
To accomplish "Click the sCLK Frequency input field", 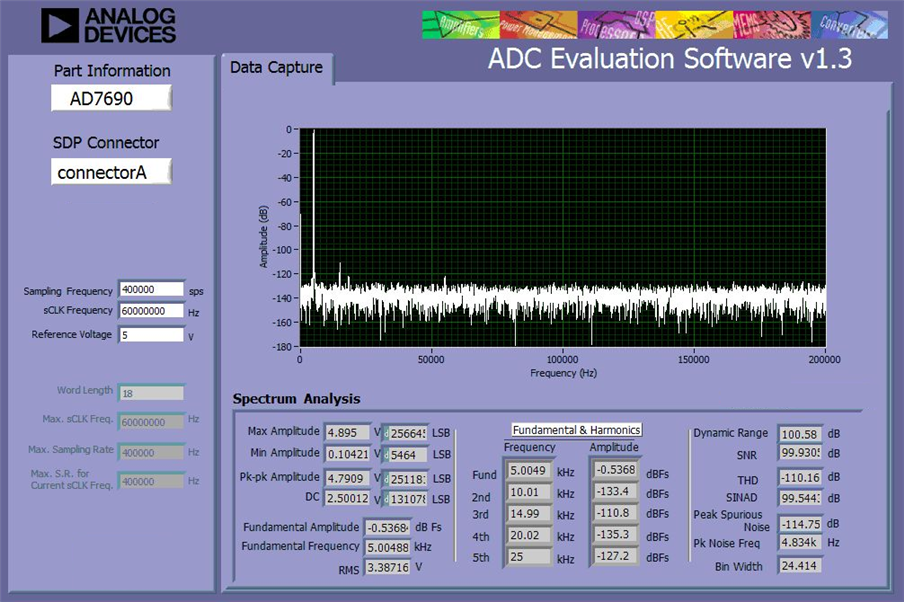I will coord(152,311).
